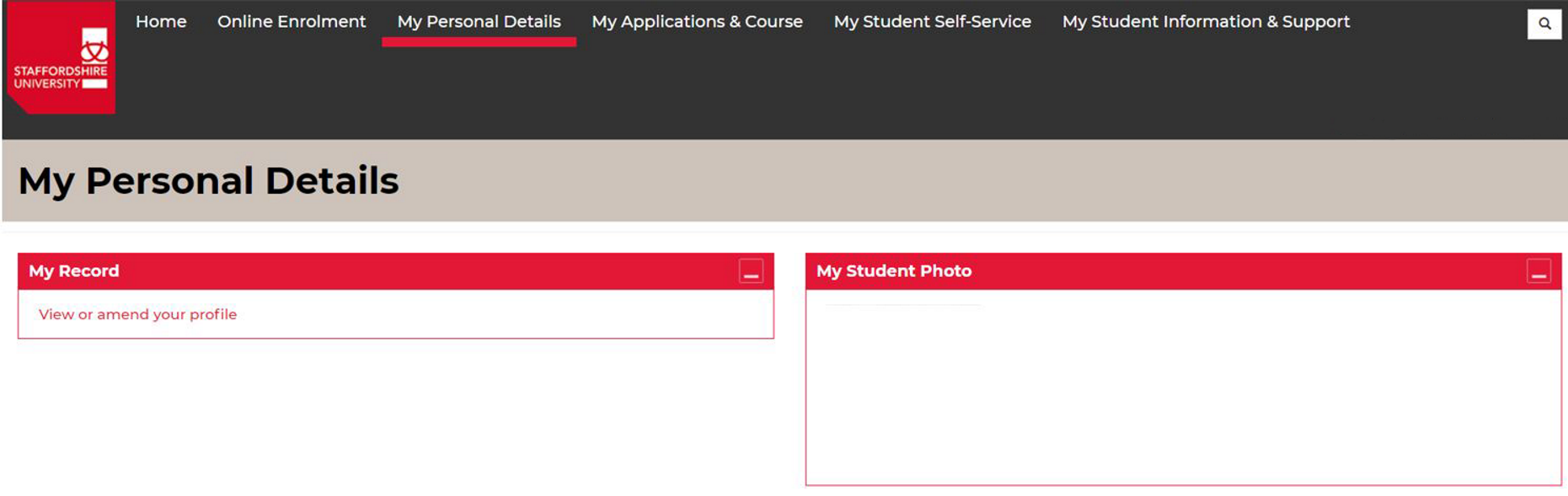Viewport: 1568px width, 496px height.
Task: Click inside the student photo area
Action: 1183,387
